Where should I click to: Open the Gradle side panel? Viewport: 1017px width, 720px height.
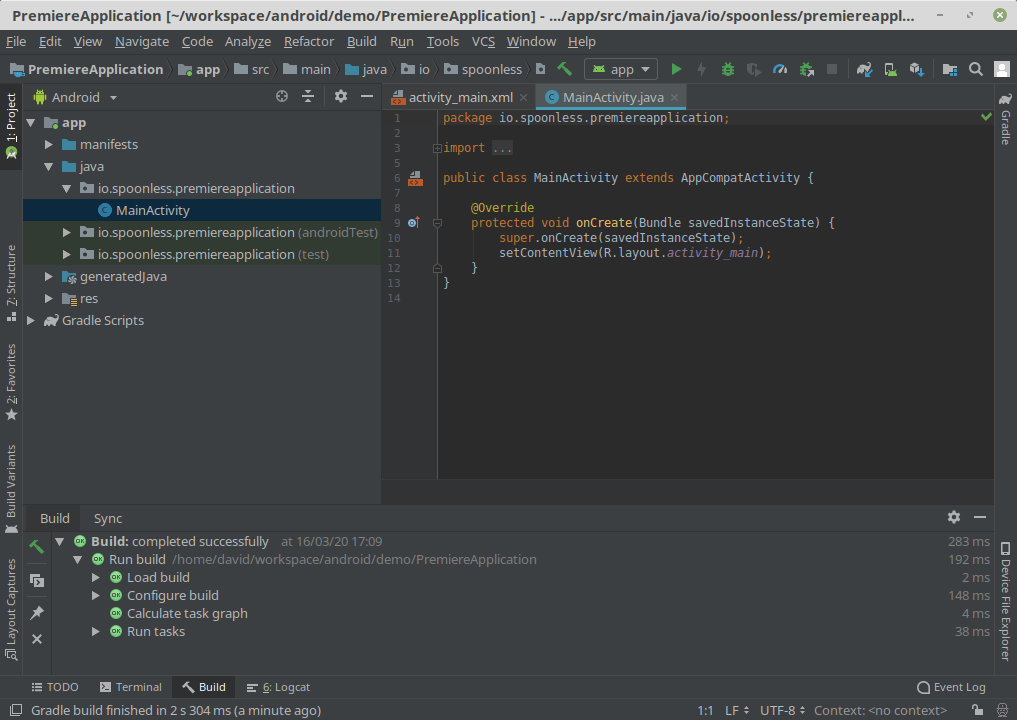(1005, 118)
